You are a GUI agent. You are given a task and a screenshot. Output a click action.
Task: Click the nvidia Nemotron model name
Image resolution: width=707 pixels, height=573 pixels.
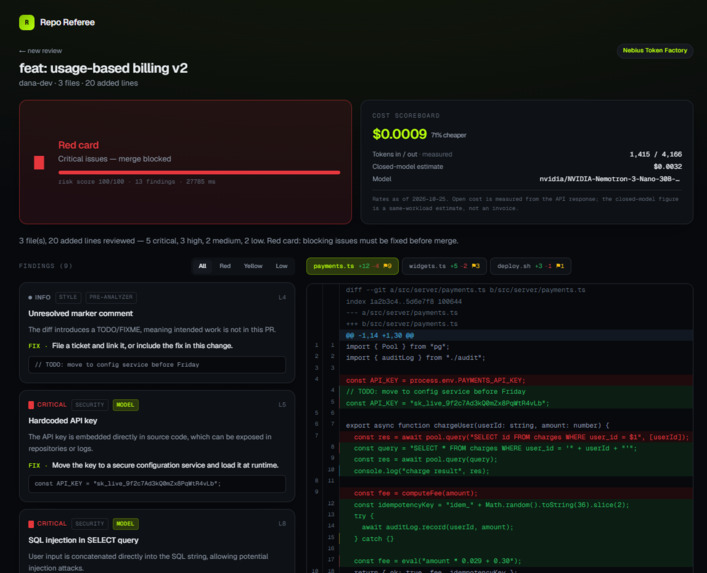coord(610,179)
